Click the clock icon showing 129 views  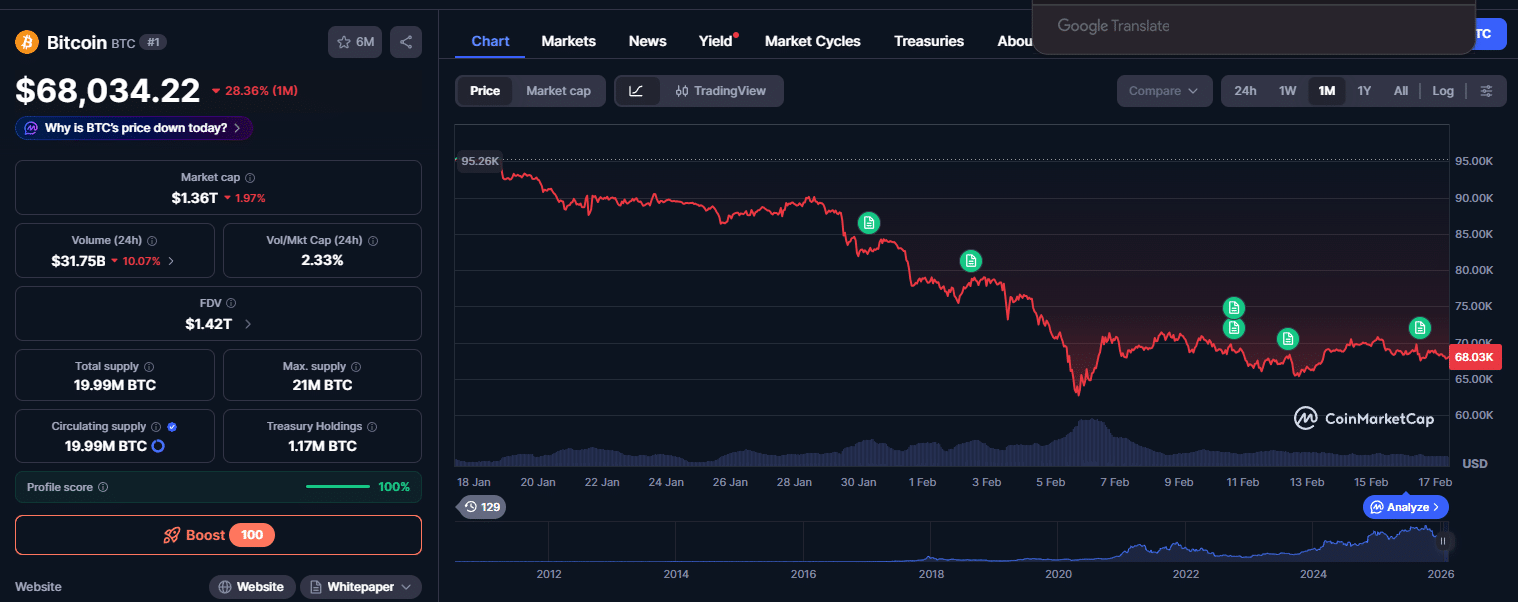coord(471,507)
